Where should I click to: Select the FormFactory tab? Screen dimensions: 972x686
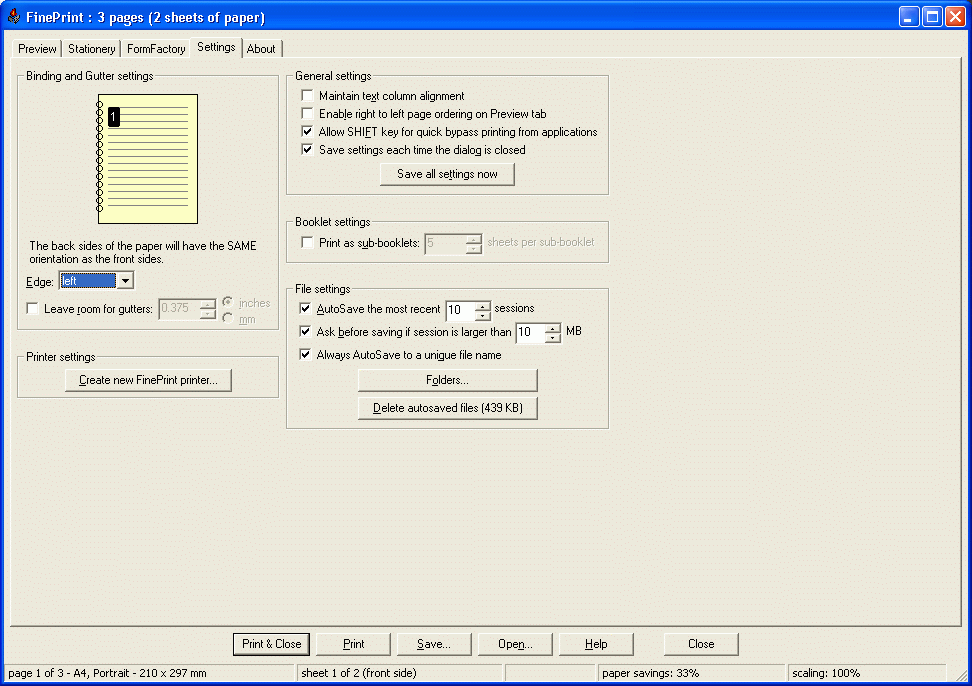pos(155,48)
